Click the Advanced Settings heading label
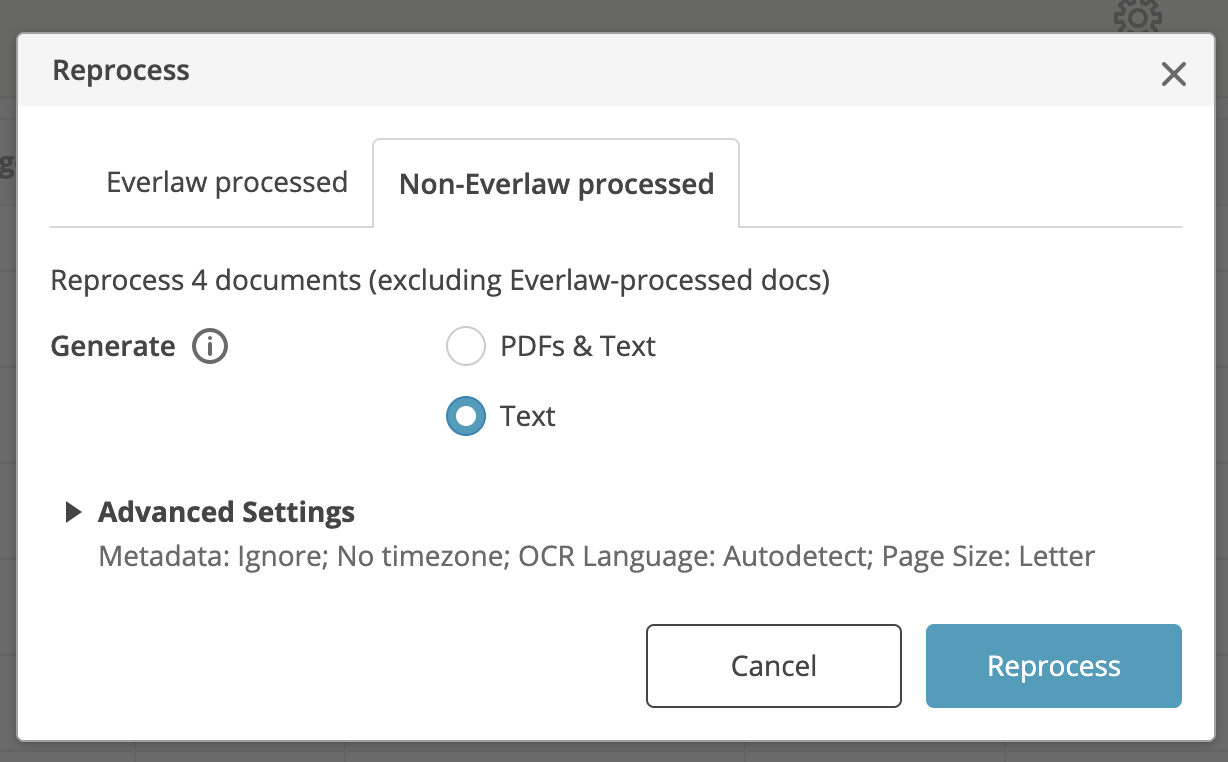Image resolution: width=1228 pixels, height=762 pixels. (x=226, y=513)
